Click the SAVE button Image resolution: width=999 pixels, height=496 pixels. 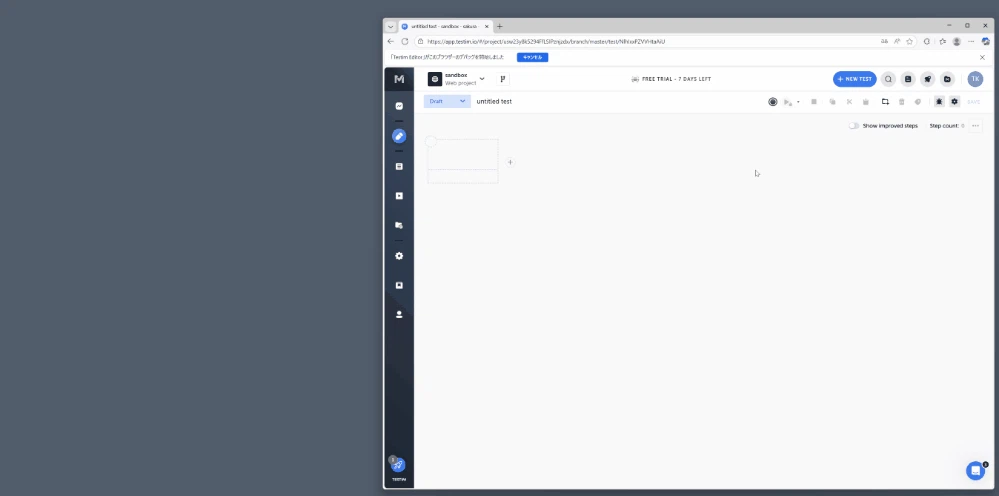point(974,102)
